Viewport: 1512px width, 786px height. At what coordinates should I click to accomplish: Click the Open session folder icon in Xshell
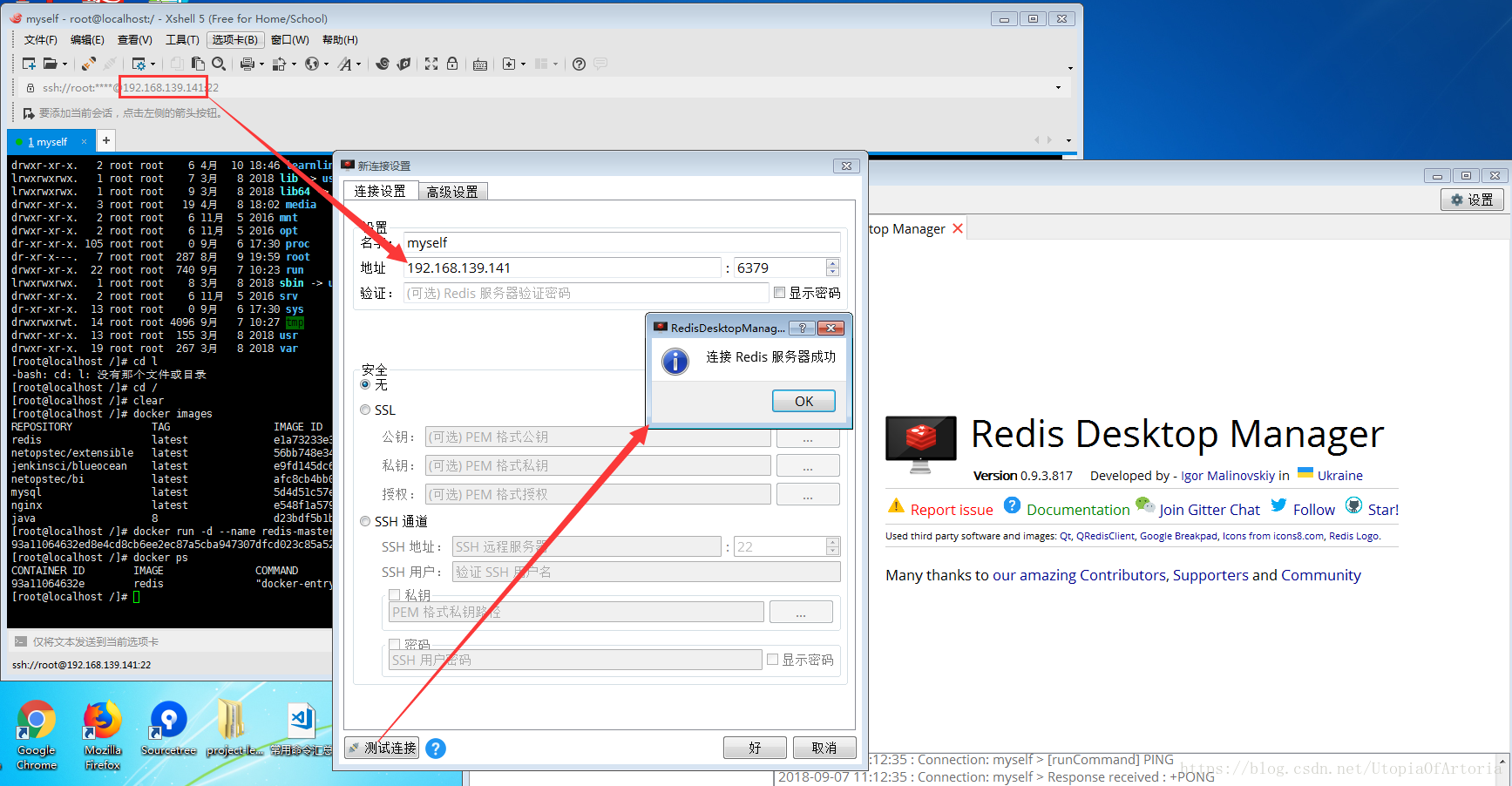51,64
